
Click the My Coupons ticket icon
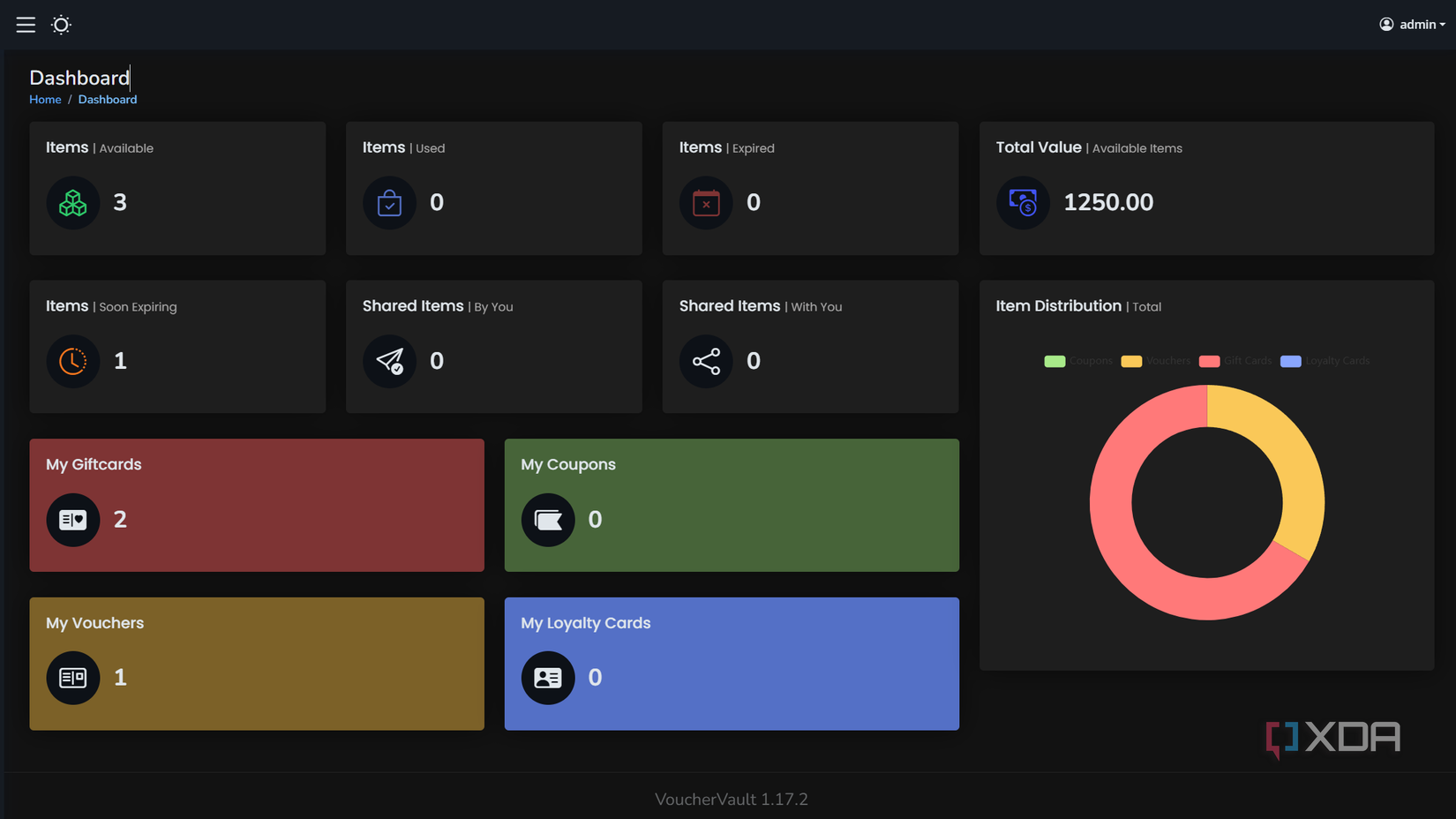coord(548,520)
